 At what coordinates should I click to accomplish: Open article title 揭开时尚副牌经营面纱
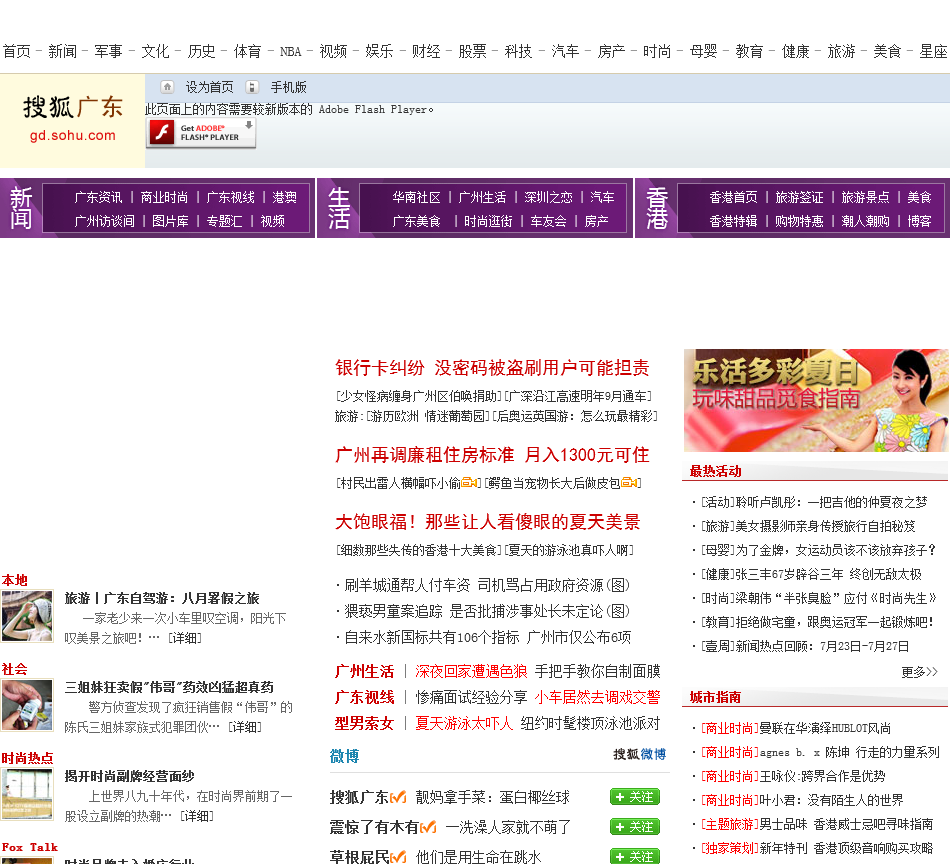pos(130,776)
